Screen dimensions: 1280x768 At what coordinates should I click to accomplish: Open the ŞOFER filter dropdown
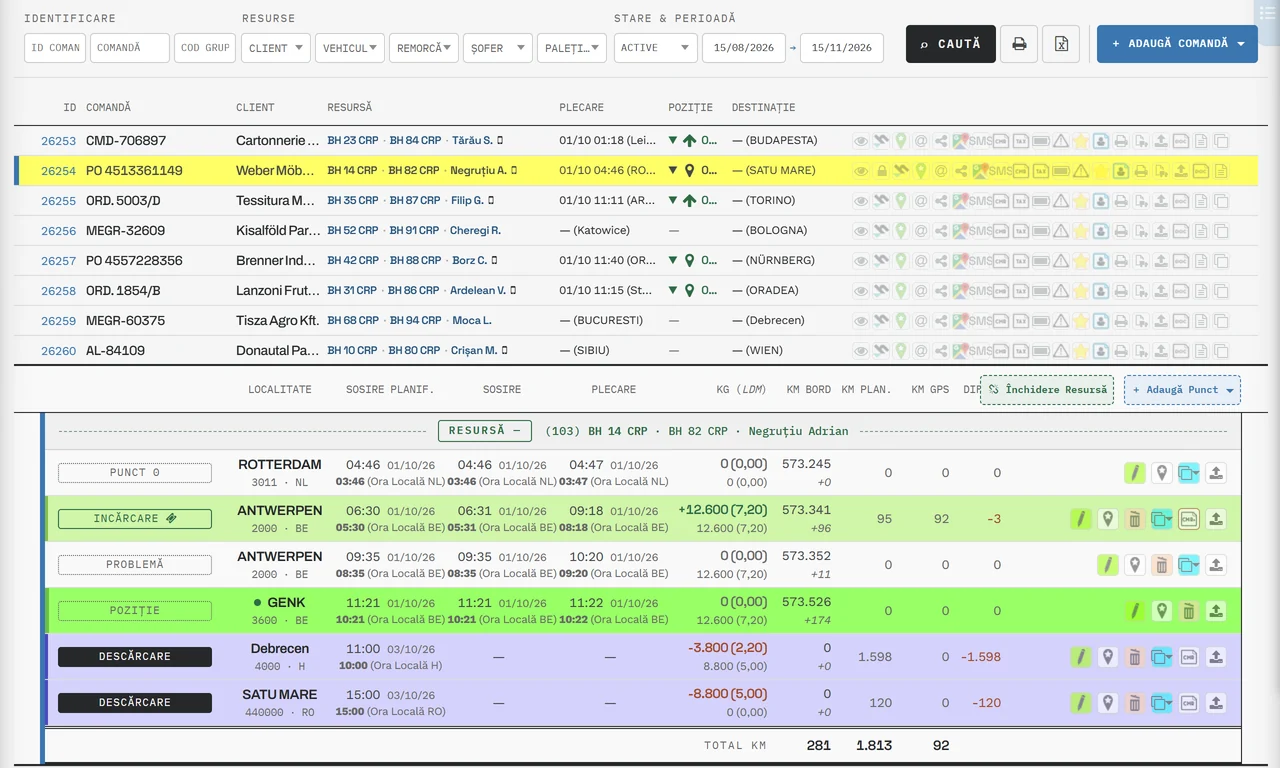coord(498,48)
